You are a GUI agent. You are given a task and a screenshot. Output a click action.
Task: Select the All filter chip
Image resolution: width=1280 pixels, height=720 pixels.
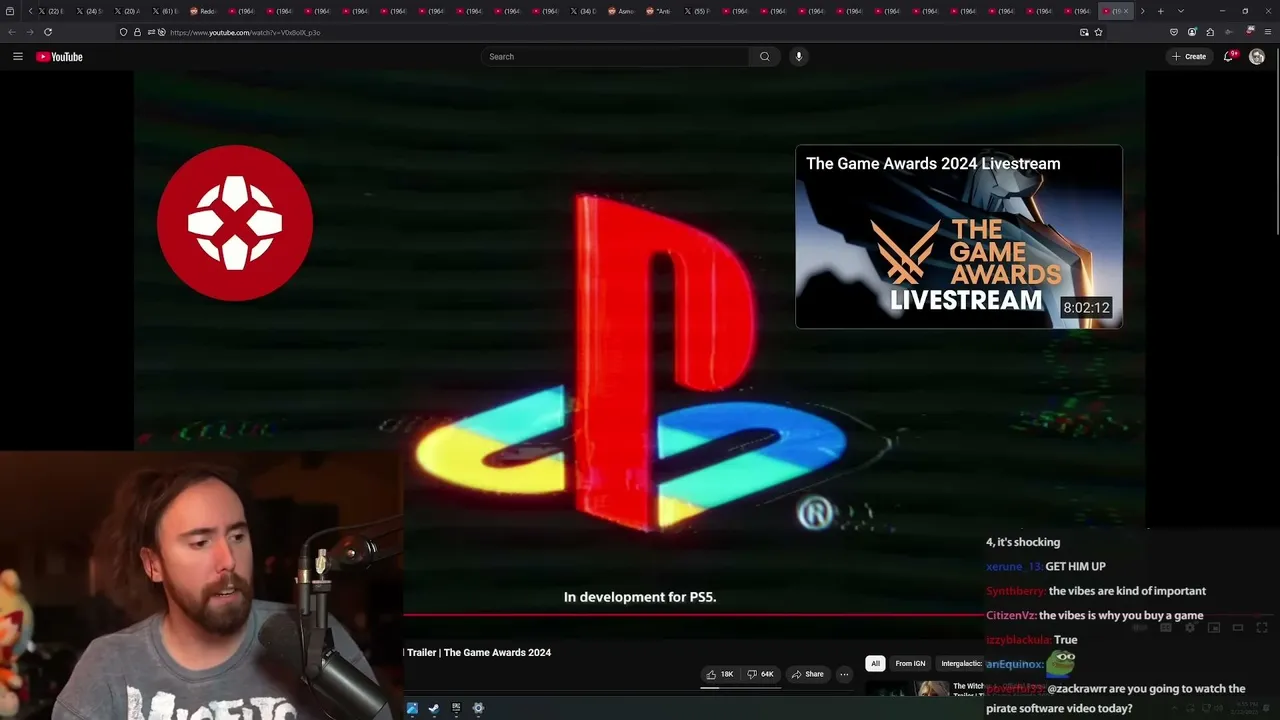[x=875, y=663]
